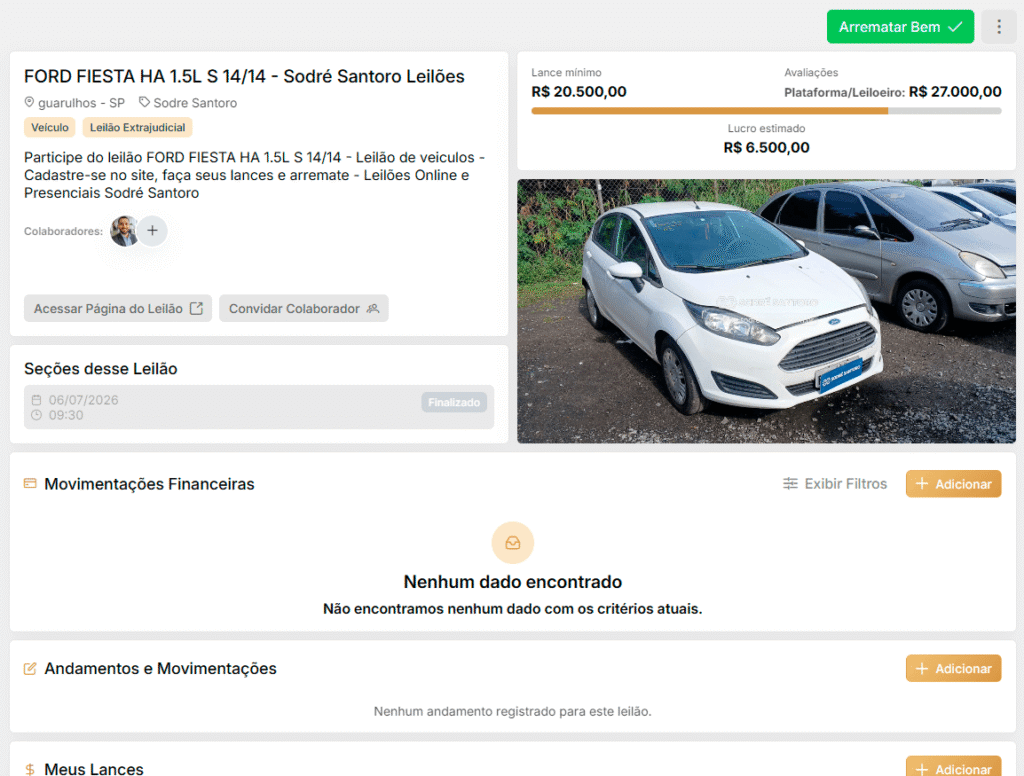The width and height of the screenshot is (1024, 776).
Task: Show filters with Exibir Filtros
Action: [835, 484]
